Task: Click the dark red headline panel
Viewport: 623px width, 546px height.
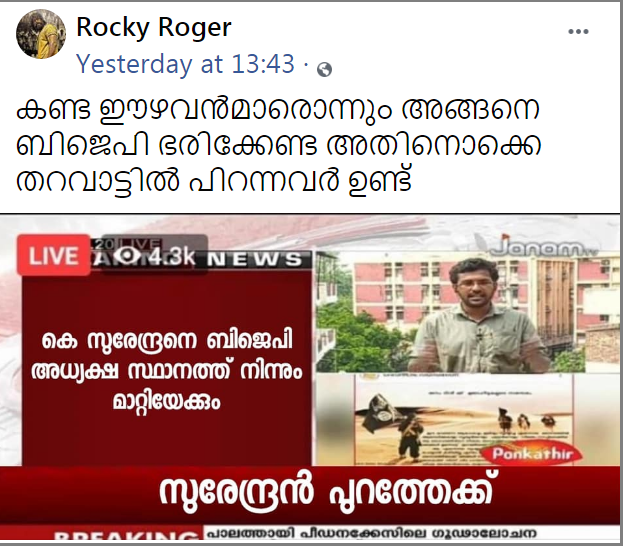Action: [166, 370]
